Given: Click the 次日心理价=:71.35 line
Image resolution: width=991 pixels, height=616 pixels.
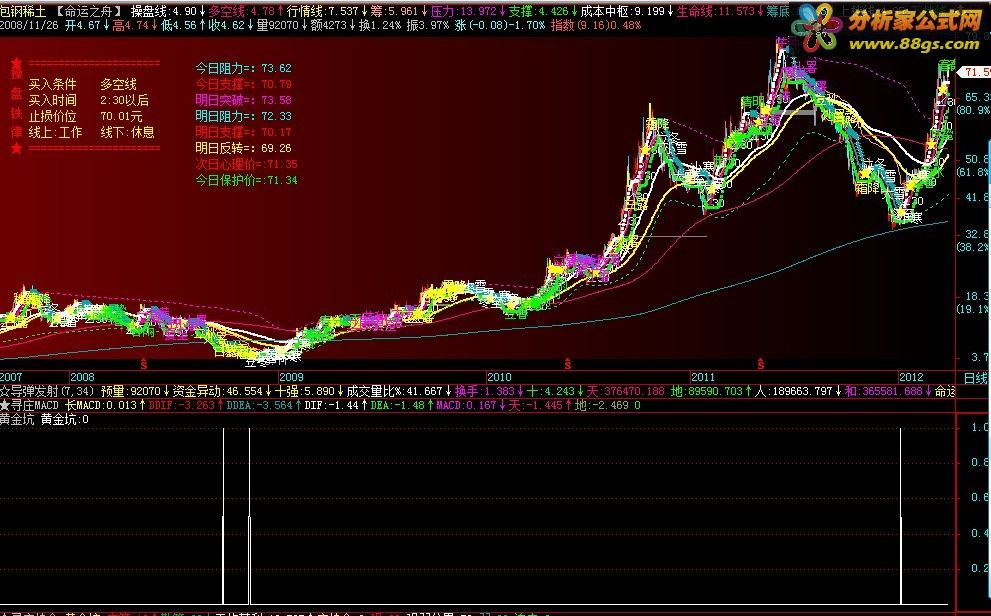Looking at the screenshot, I should tap(246, 164).
